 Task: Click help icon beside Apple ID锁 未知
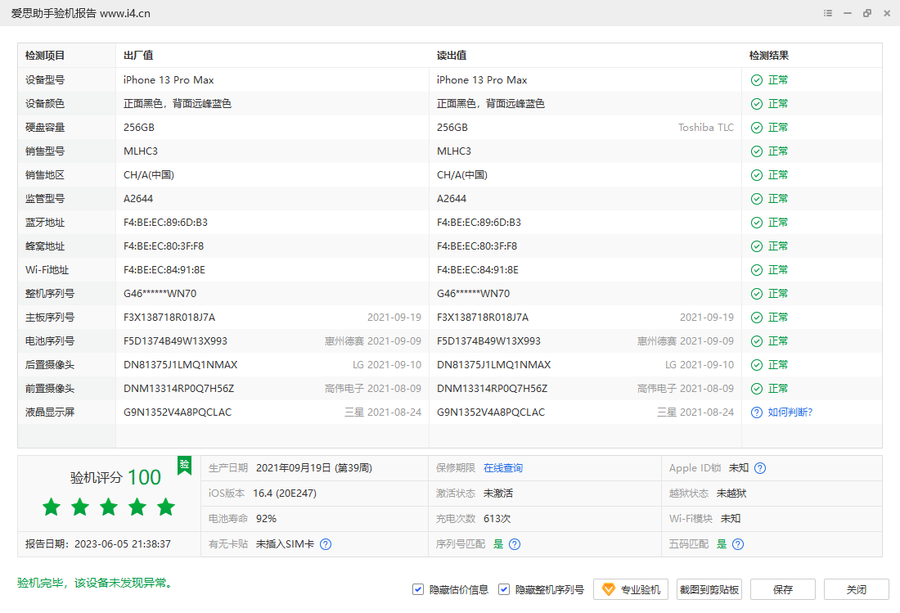tap(760, 468)
